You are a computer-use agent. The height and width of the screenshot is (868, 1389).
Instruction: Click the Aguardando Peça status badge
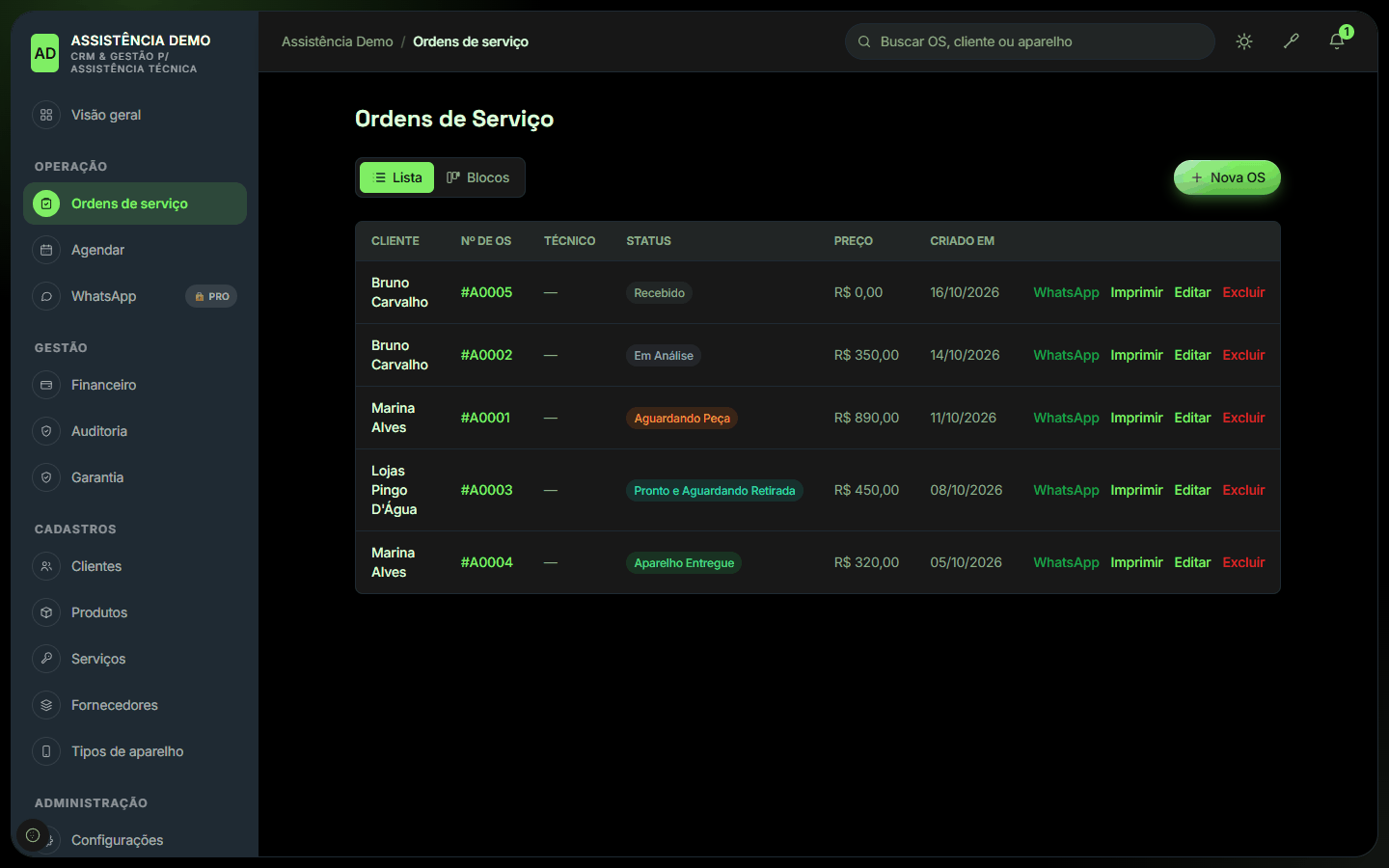tap(682, 419)
